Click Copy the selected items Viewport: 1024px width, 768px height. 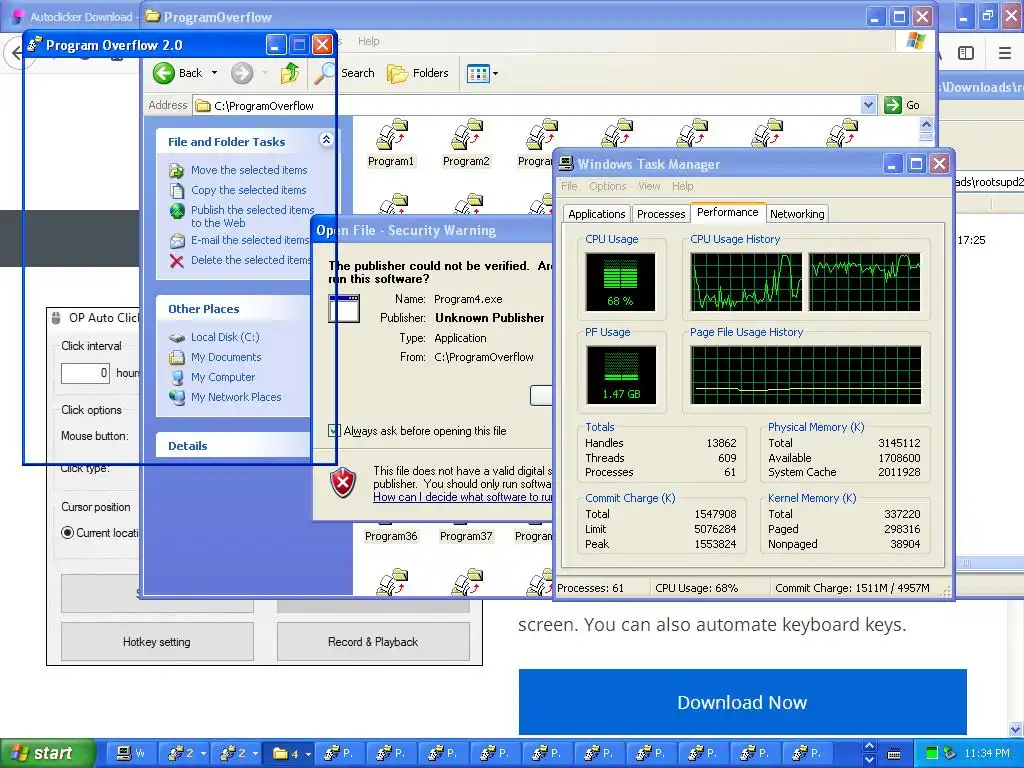(x=248, y=190)
